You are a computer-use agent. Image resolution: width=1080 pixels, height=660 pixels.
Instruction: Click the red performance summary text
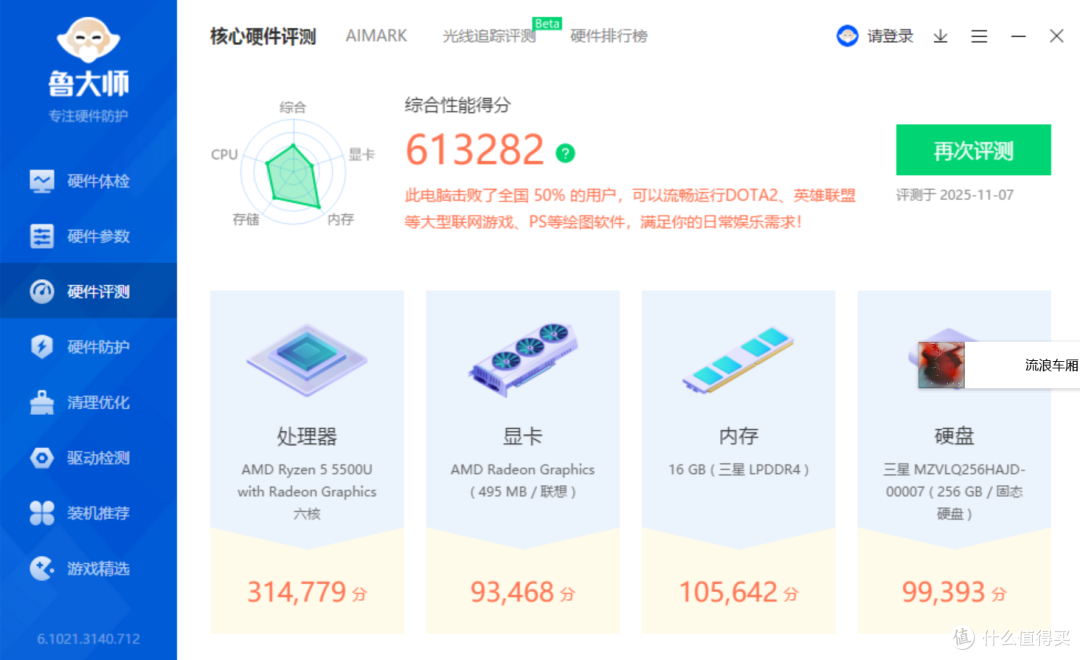[x=630, y=209]
